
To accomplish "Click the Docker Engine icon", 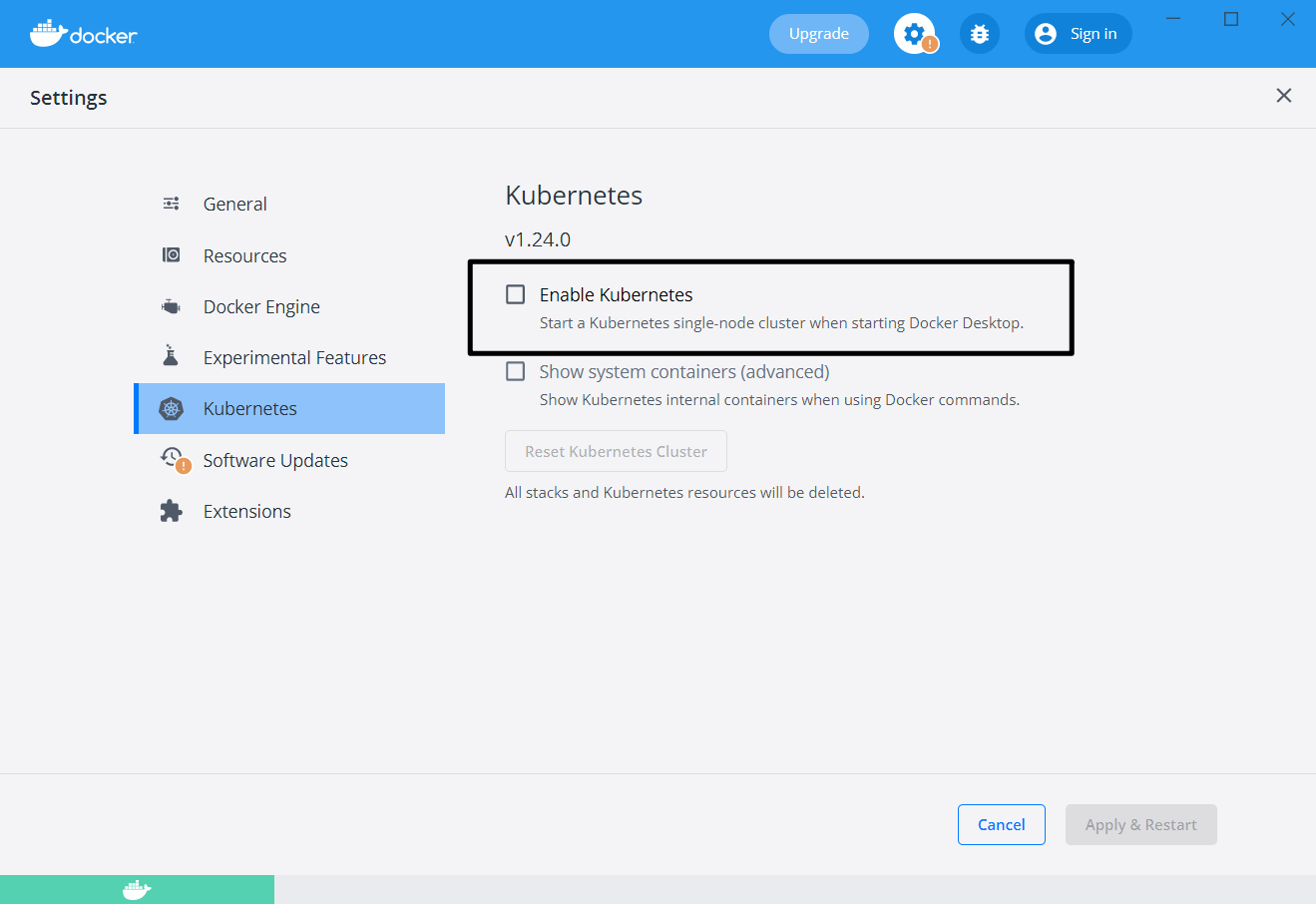I will 172,306.
